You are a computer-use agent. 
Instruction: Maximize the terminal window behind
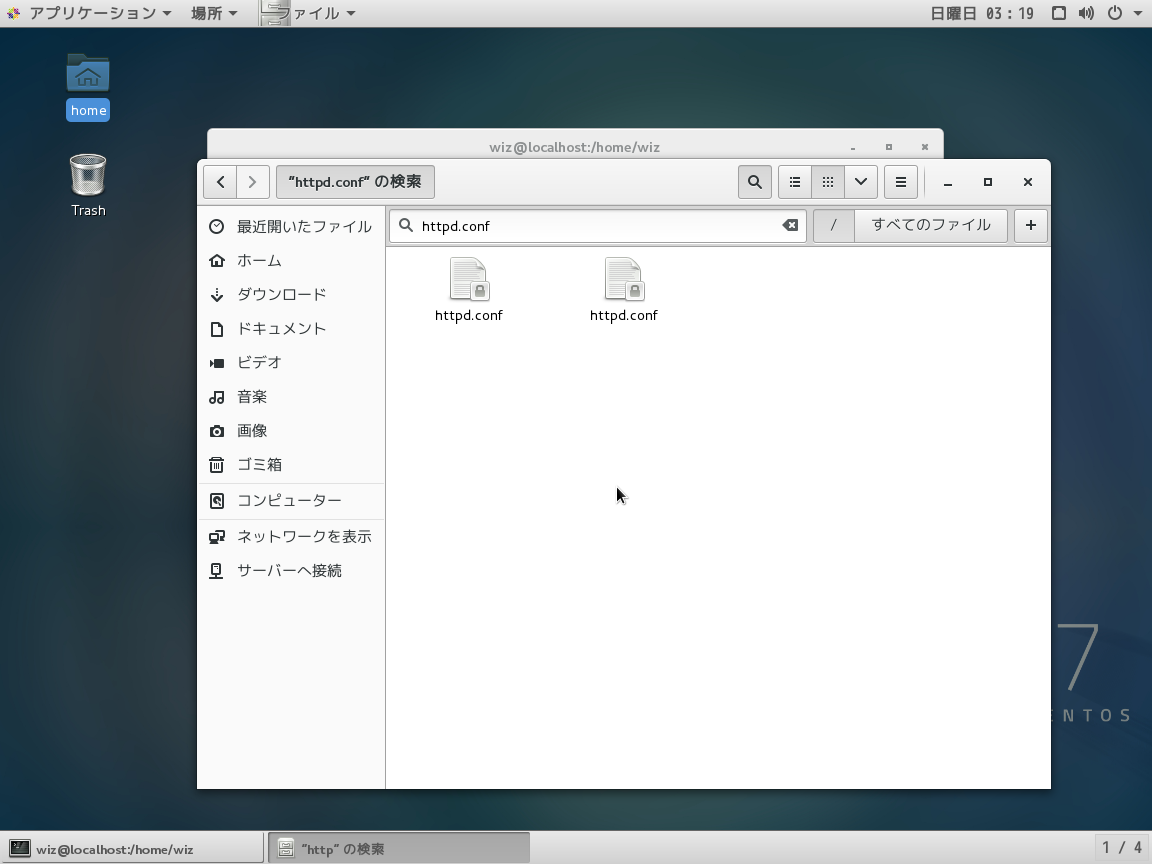point(889,147)
